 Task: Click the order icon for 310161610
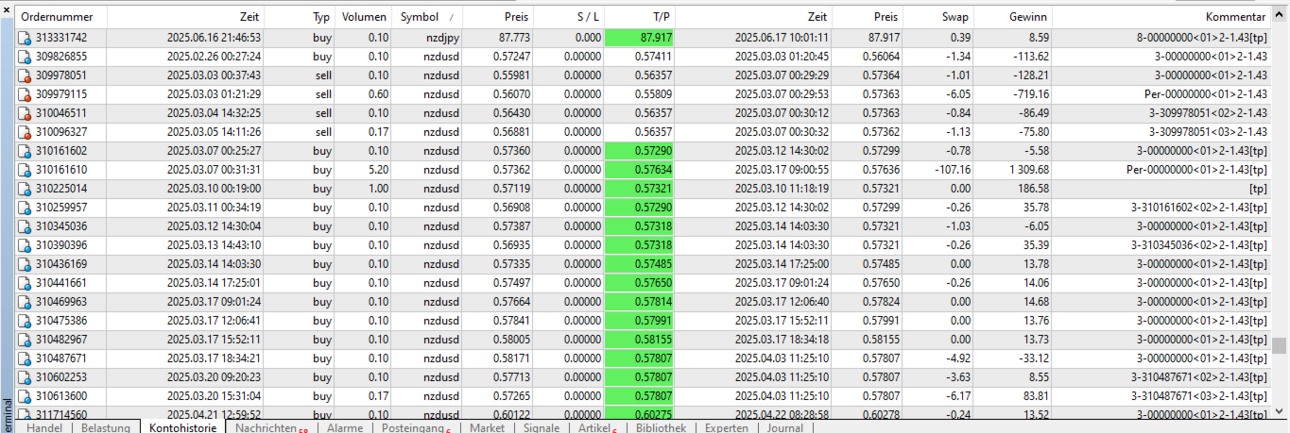(25, 170)
